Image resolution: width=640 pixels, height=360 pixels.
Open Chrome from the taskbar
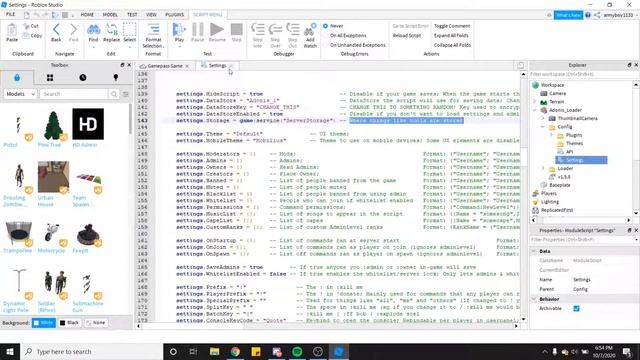tap(235, 351)
